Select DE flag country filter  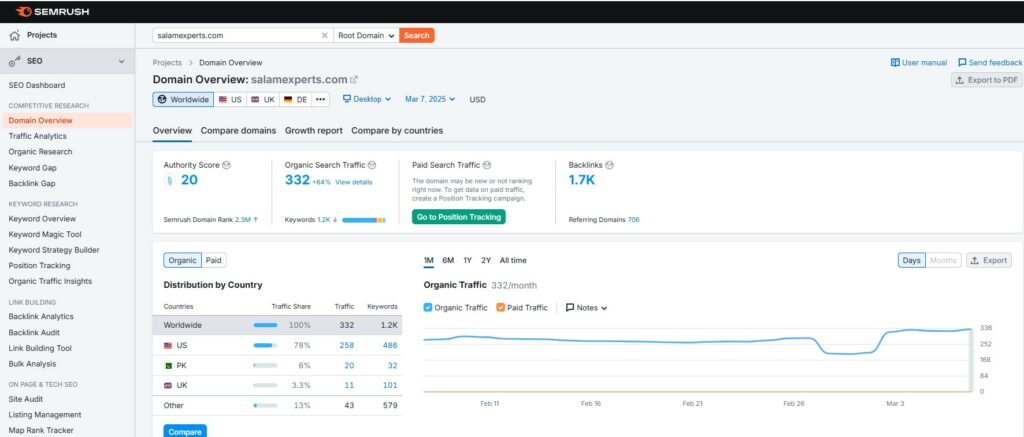click(295, 99)
